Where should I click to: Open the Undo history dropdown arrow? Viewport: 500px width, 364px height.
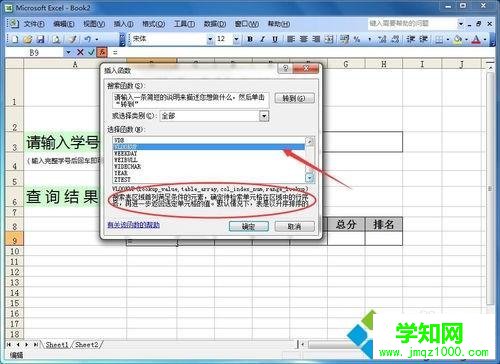pyautogui.click(x=97, y=39)
